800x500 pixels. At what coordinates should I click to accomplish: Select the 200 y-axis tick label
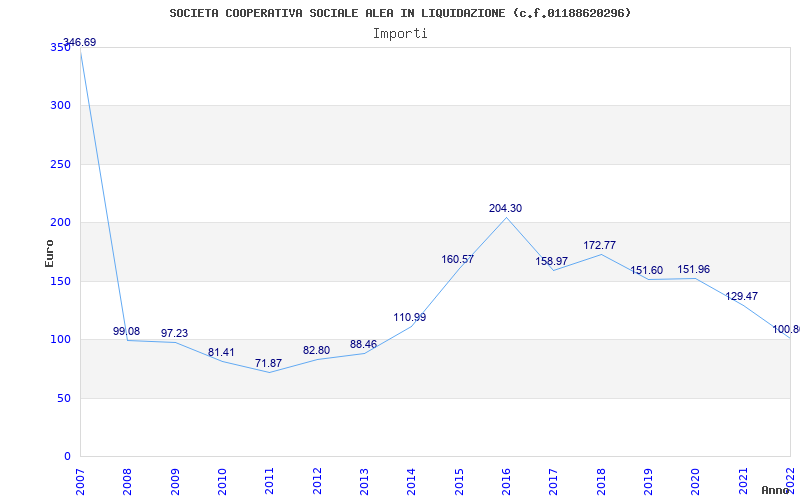coord(60,222)
